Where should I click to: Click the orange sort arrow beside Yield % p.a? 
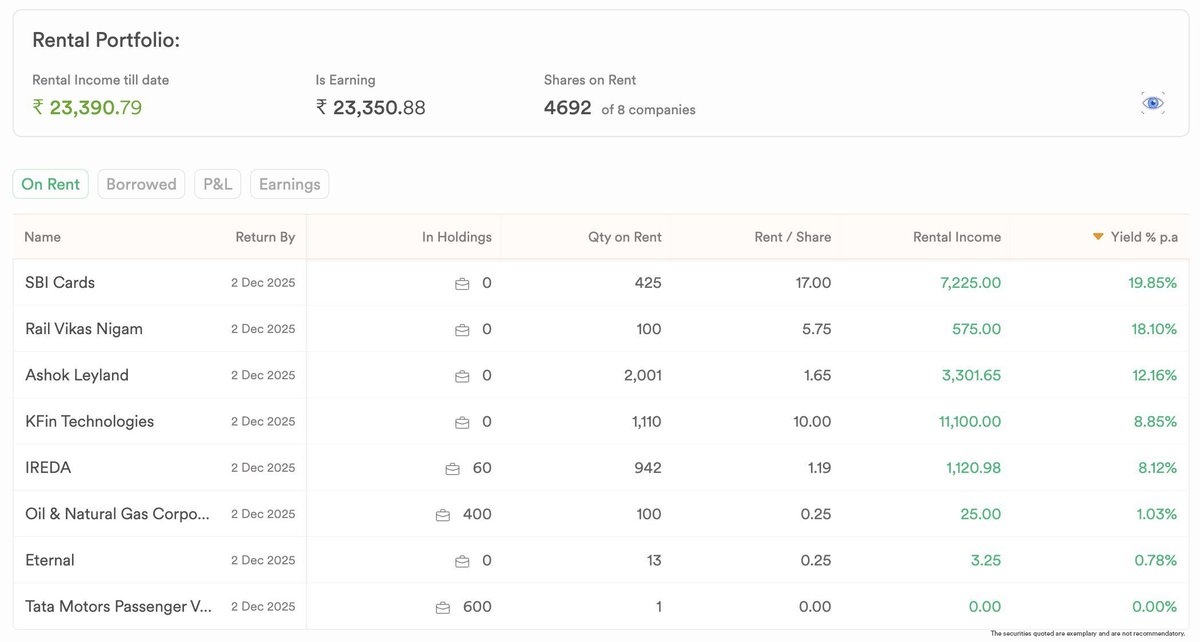pos(1098,237)
